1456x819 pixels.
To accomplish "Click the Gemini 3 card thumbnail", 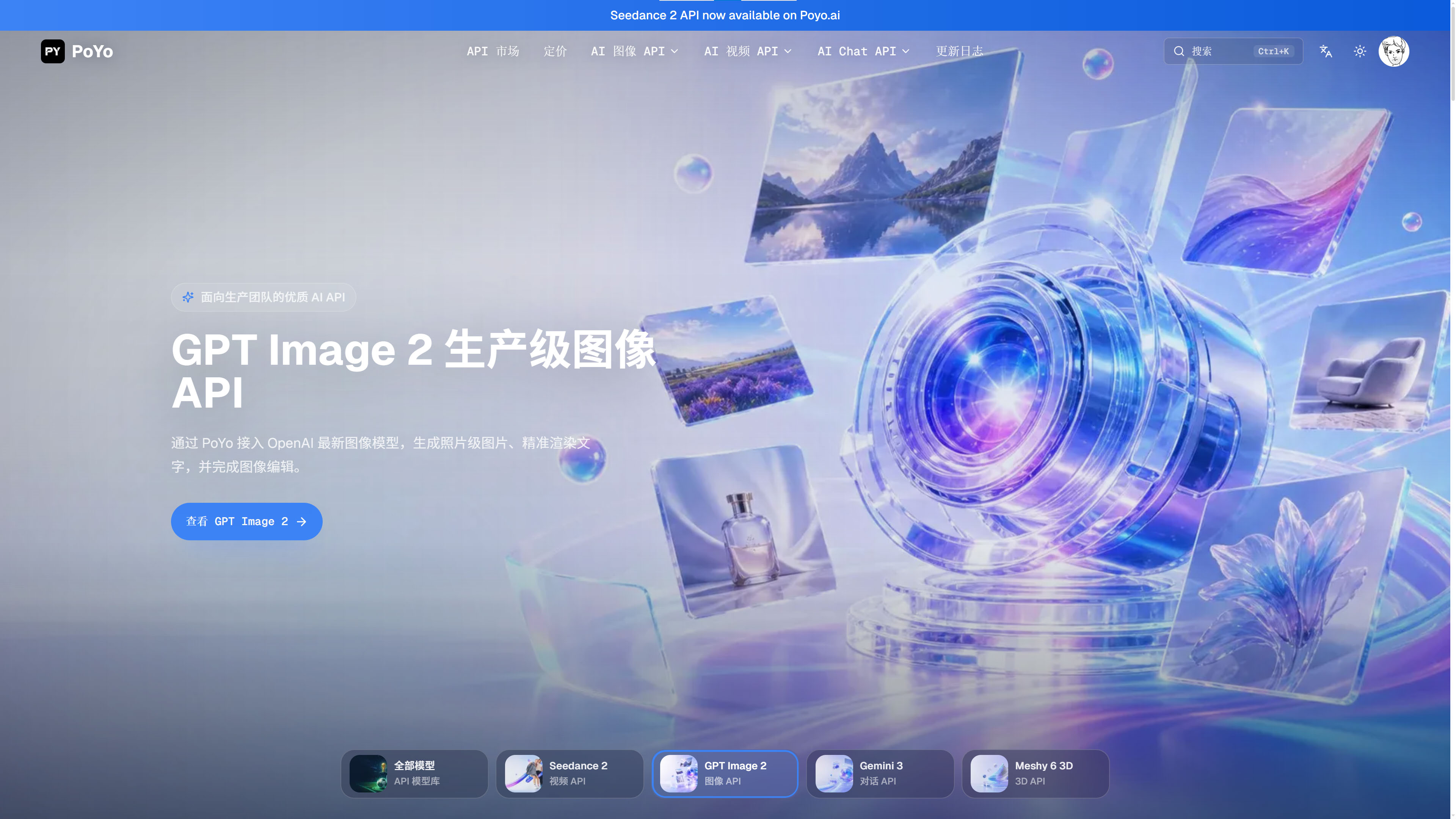I will pos(834,773).
